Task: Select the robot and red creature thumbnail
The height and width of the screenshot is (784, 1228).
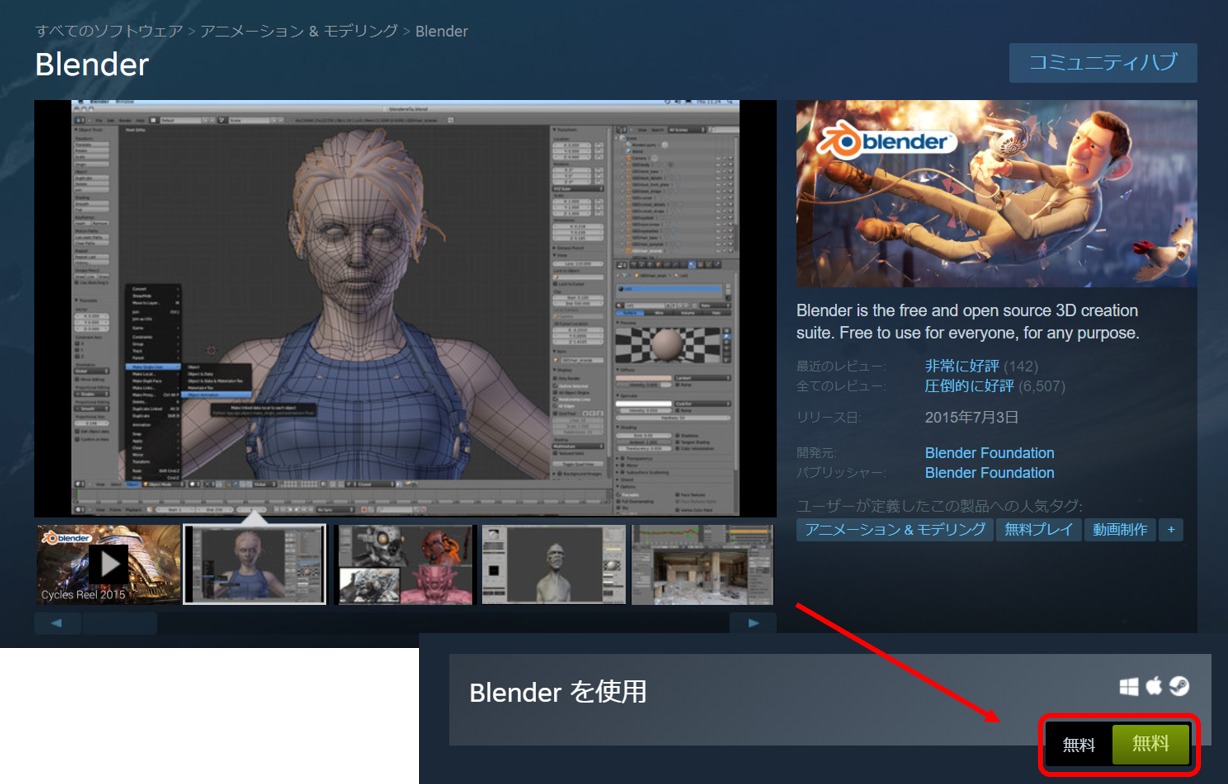Action: (x=405, y=565)
